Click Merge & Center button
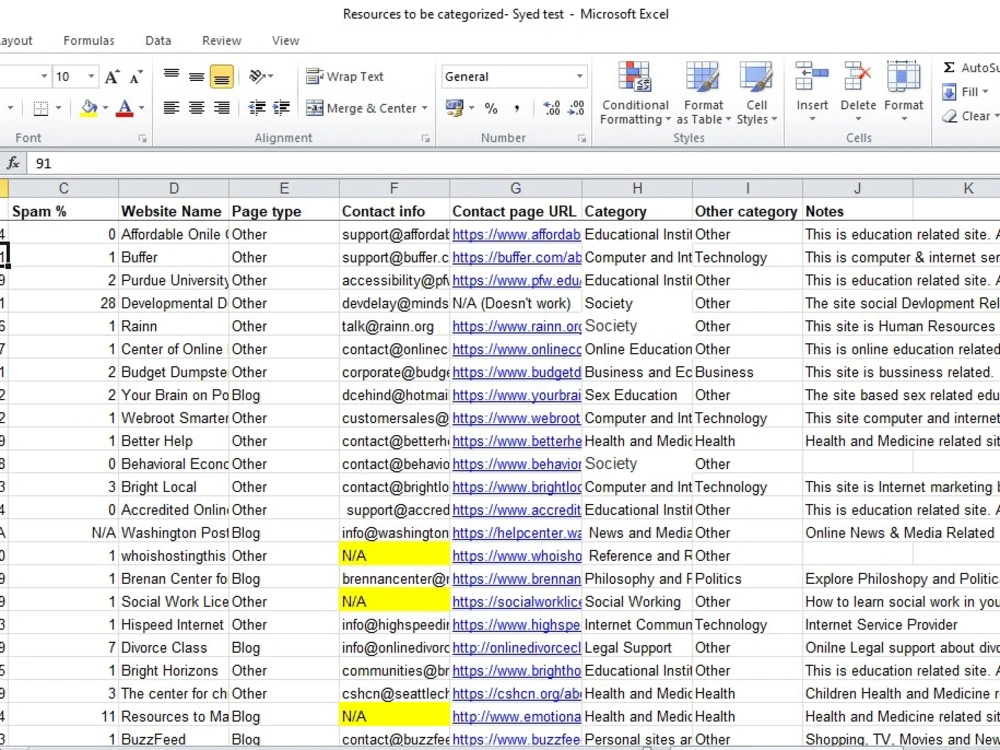Image resolution: width=1000 pixels, height=750 pixels. tap(361, 108)
